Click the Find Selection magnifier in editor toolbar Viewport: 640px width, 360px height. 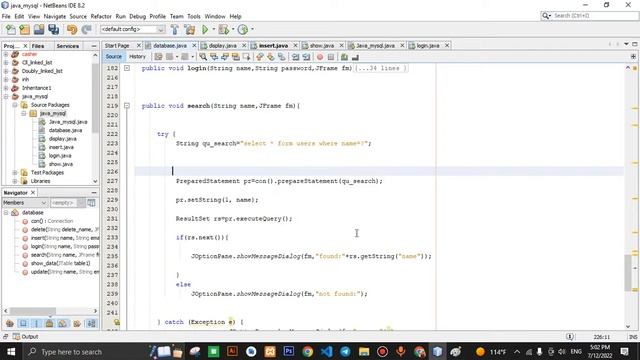tap(203, 57)
